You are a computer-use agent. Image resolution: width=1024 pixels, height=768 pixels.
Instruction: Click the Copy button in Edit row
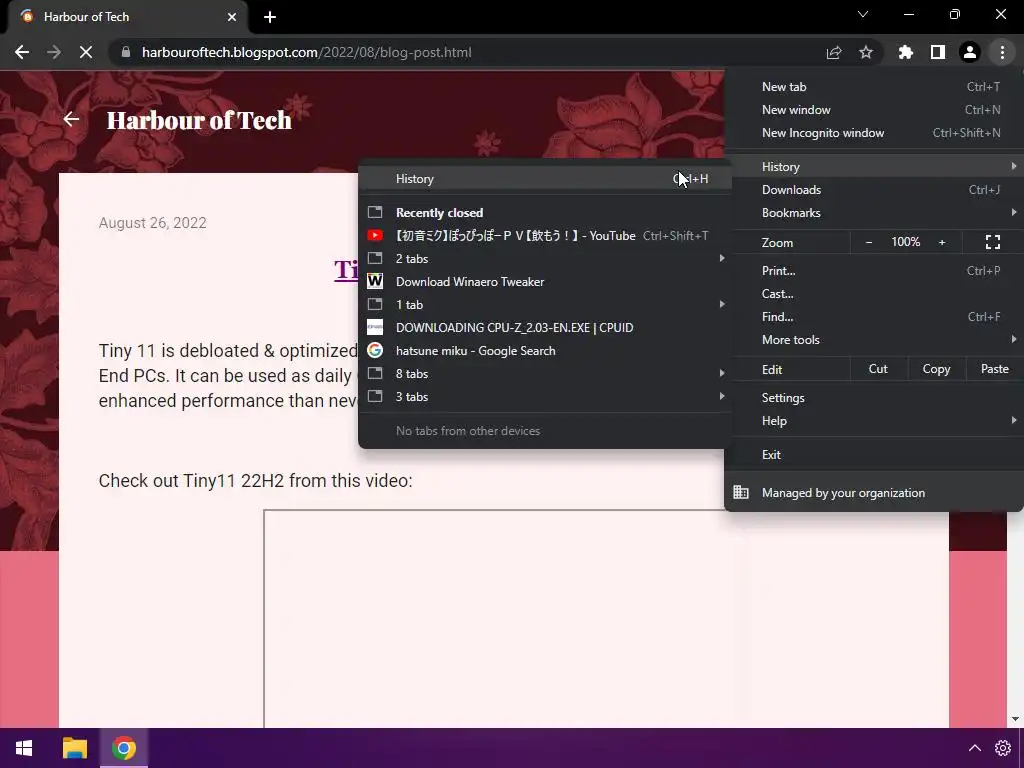tap(936, 369)
